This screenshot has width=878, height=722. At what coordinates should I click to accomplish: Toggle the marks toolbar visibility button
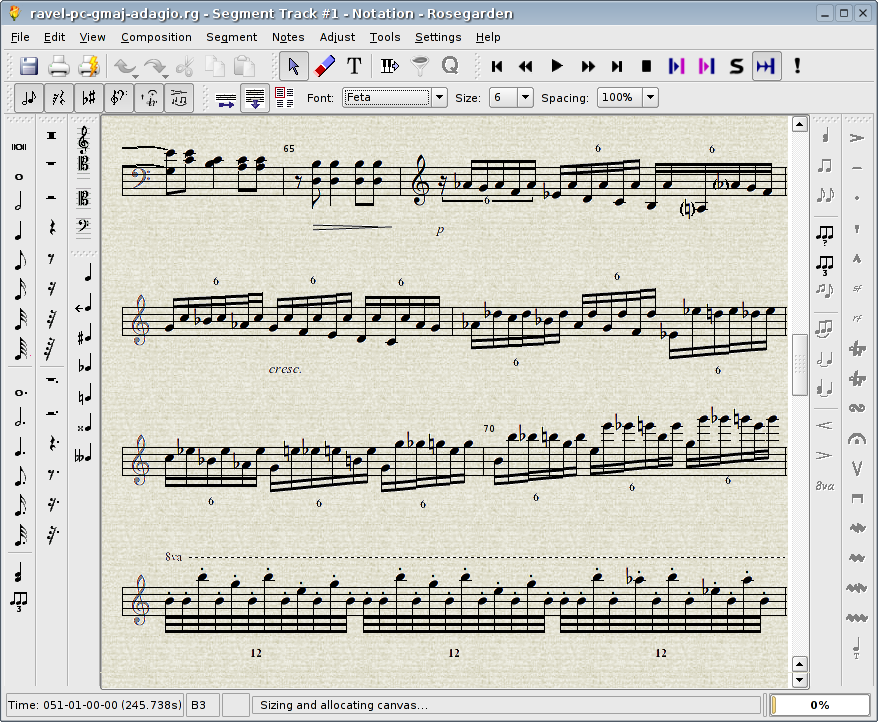(x=149, y=98)
